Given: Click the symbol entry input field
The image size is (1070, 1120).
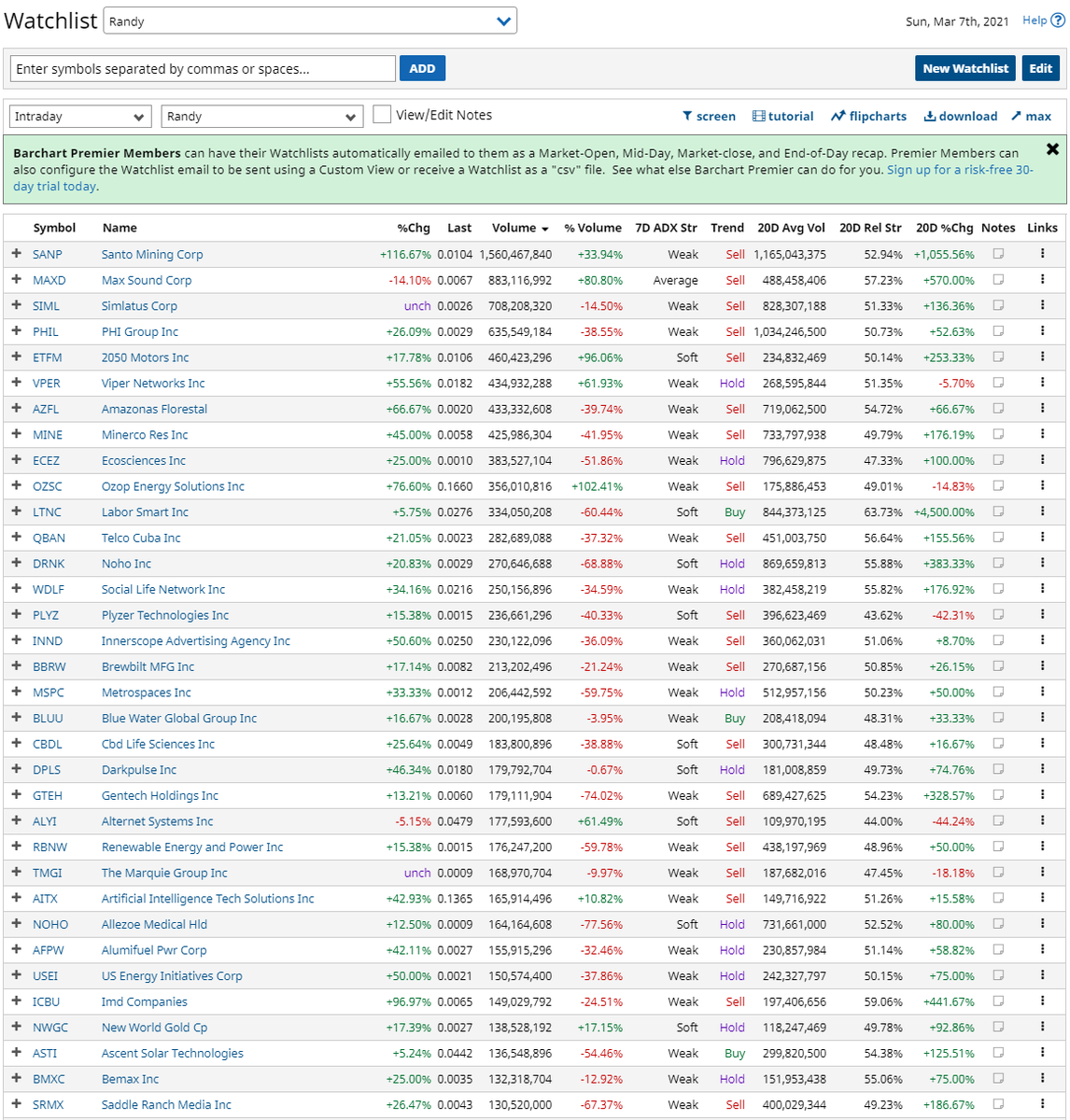Looking at the screenshot, I should pos(201,67).
